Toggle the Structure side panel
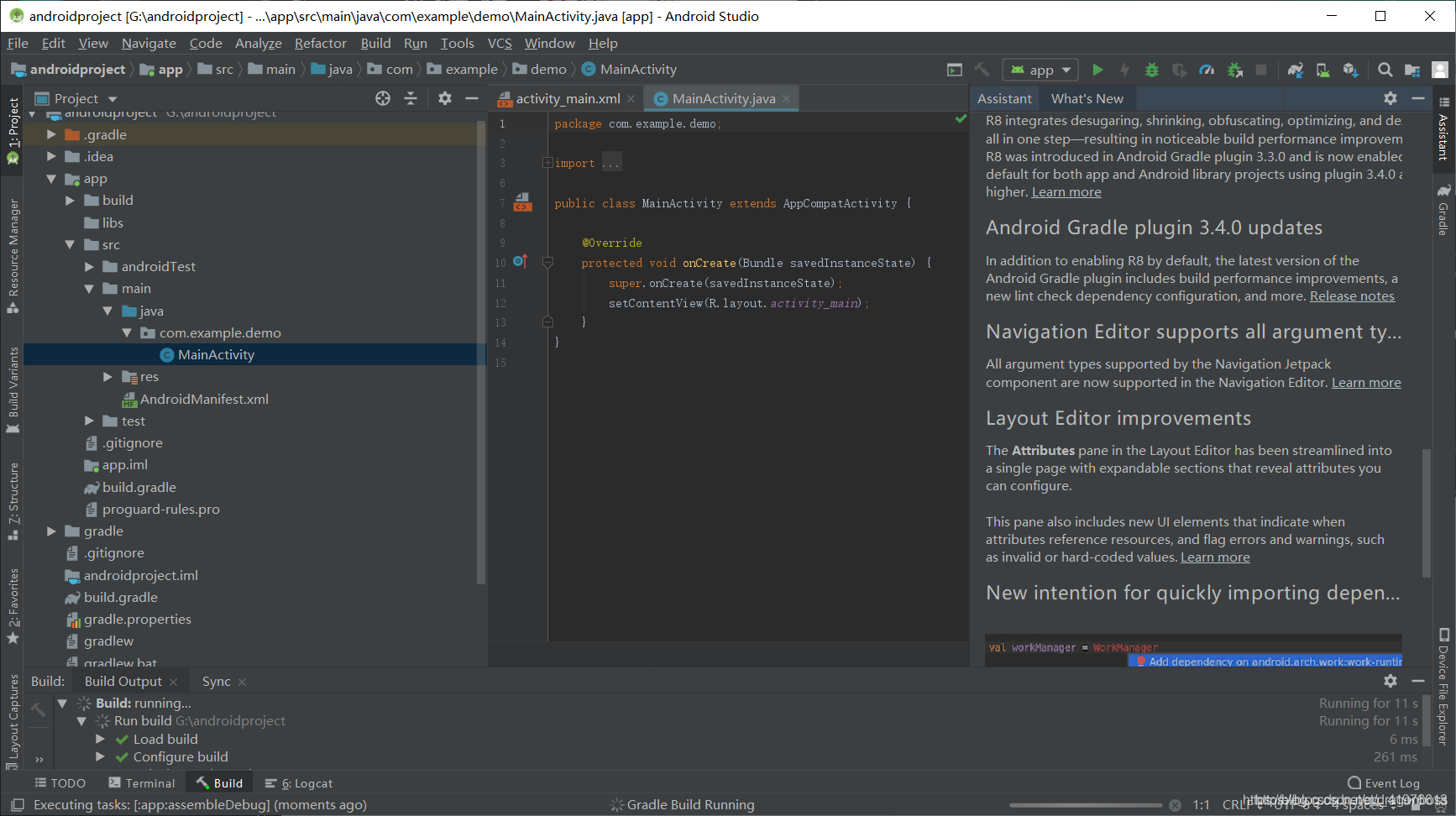Image resolution: width=1456 pixels, height=816 pixels. point(13,500)
